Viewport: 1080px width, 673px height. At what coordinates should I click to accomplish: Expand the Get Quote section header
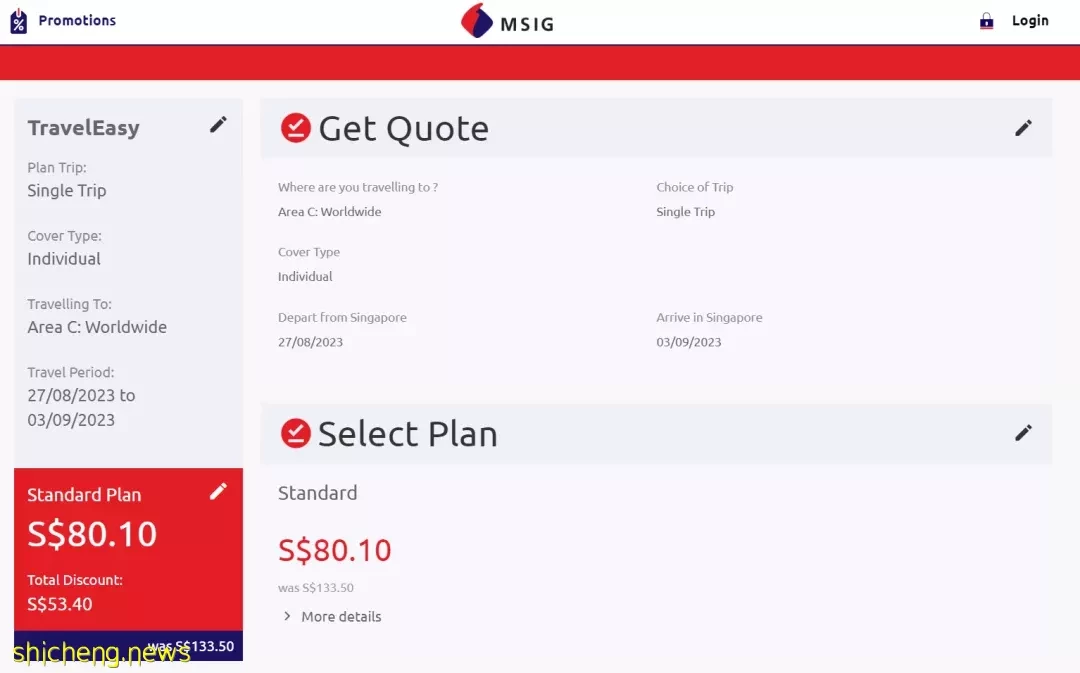(656, 128)
